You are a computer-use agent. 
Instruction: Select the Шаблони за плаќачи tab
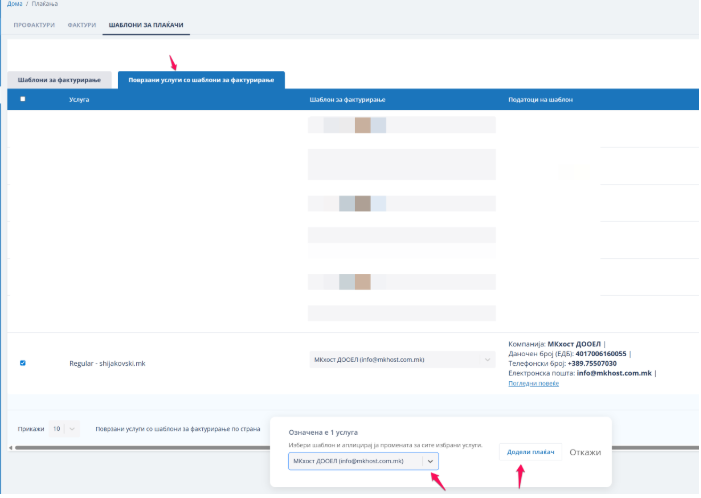click(x=146, y=23)
